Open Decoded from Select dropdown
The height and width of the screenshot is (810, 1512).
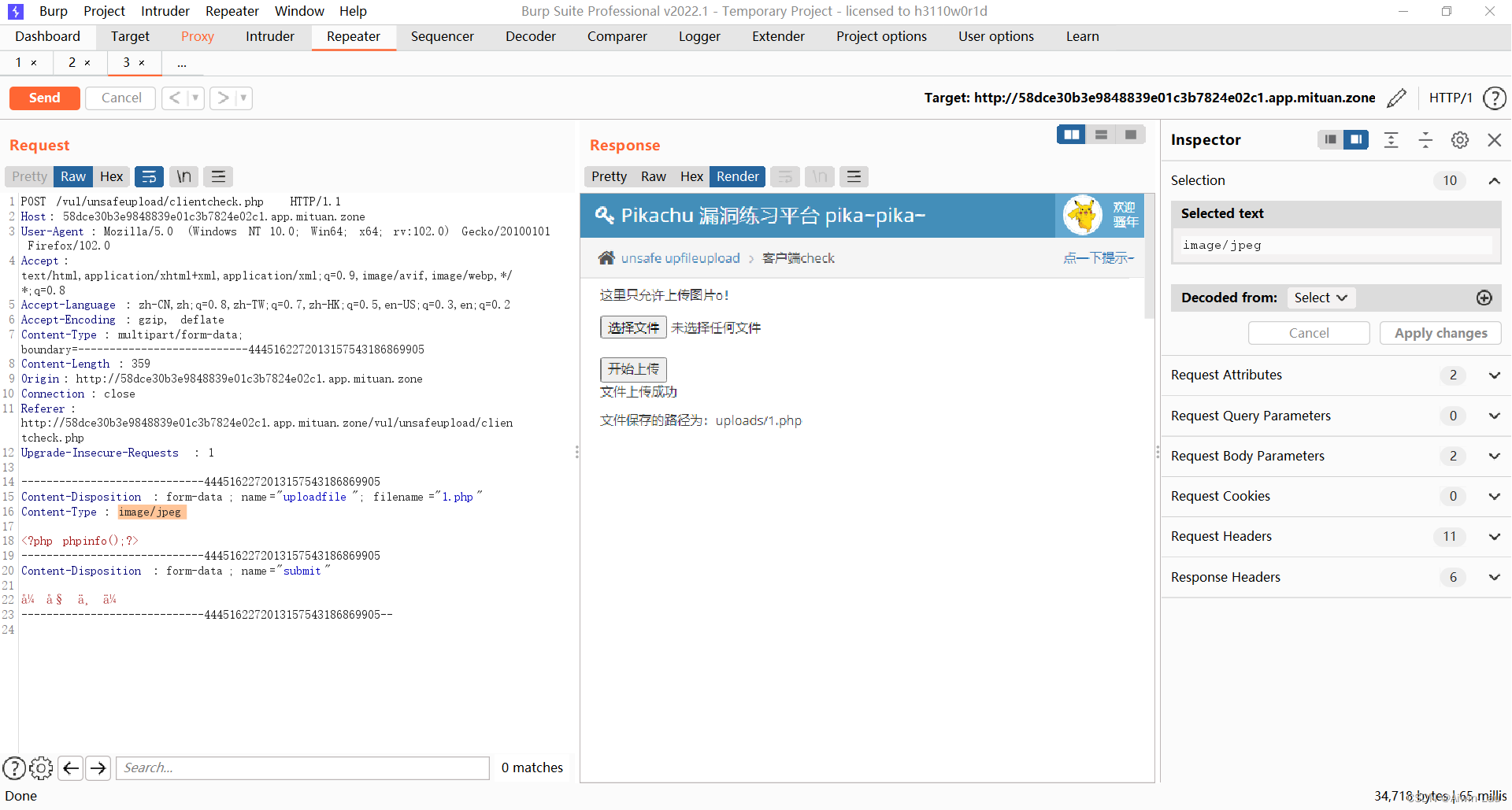tap(1321, 298)
